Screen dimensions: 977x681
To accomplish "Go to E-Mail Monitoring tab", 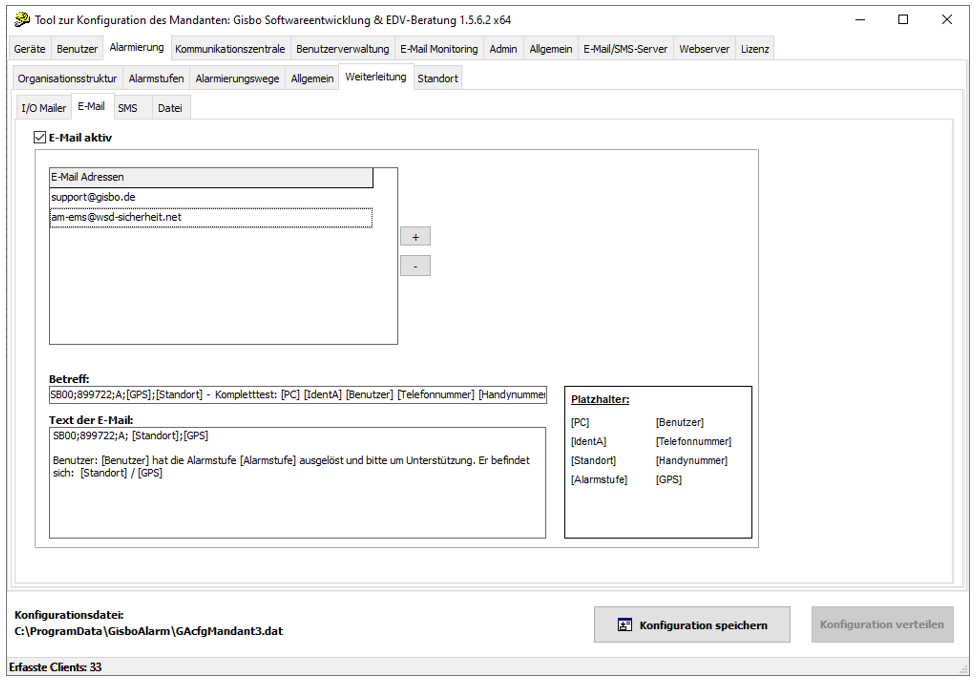I will click(x=439, y=49).
